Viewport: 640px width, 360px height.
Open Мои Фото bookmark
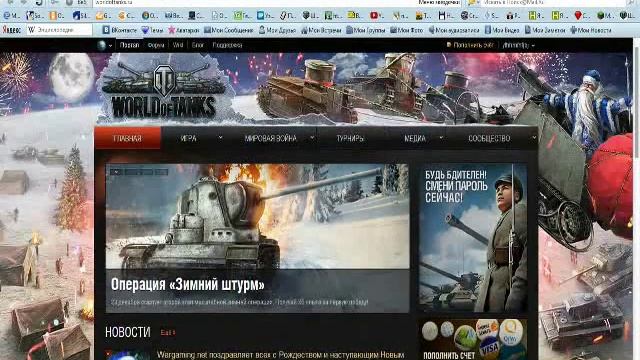pyautogui.click(x=407, y=30)
